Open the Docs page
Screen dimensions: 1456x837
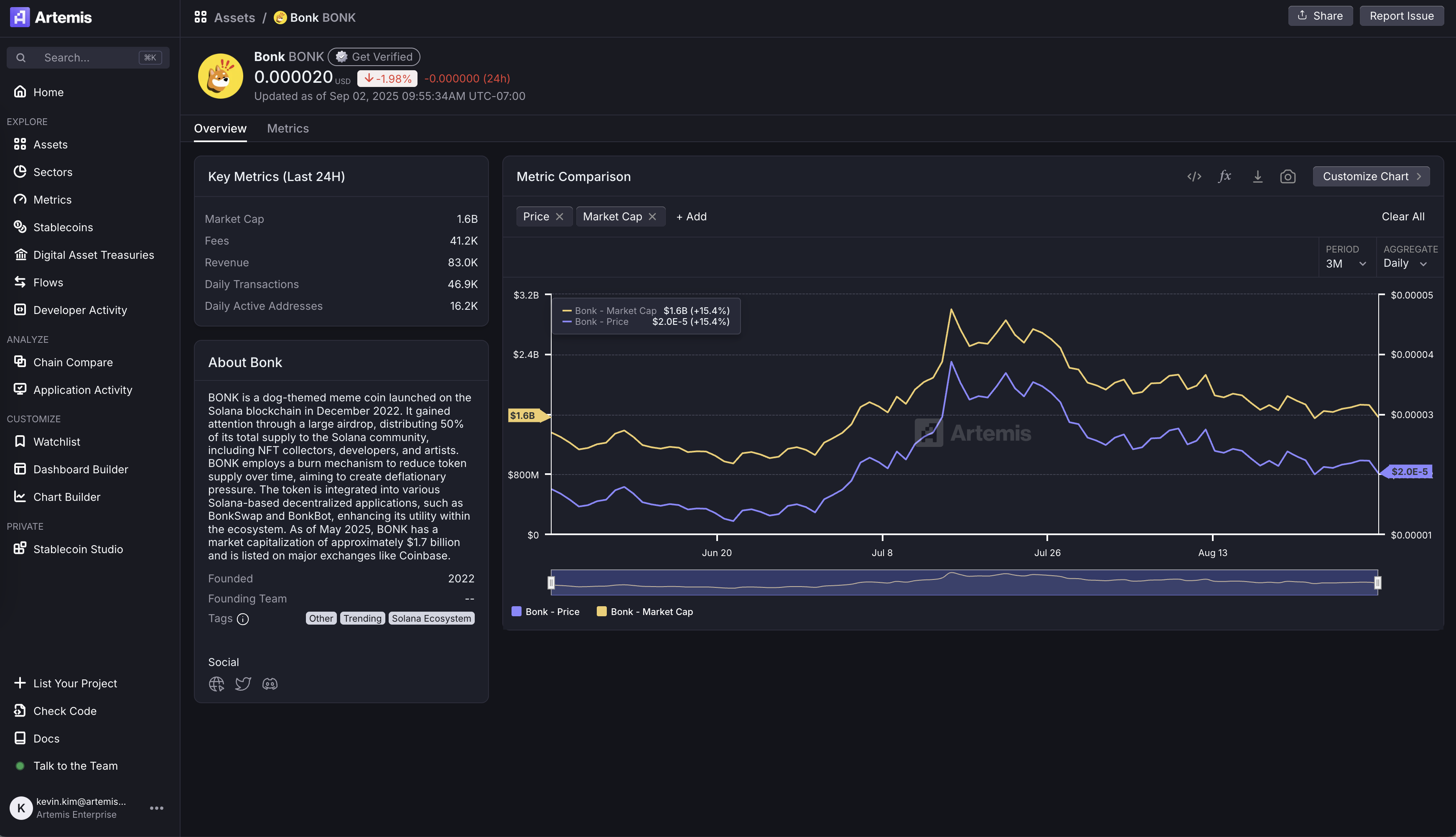point(36,738)
